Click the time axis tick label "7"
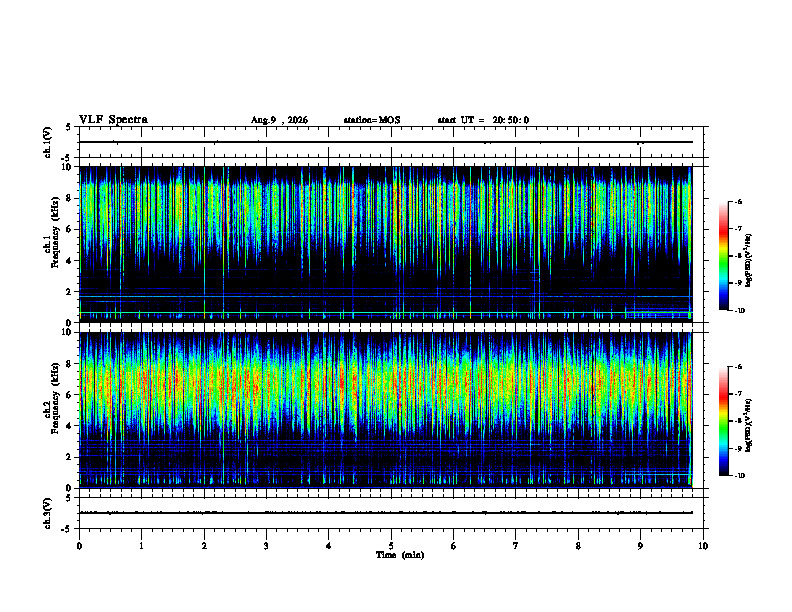Image resolution: width=792 pixels, height=612 pixels. point(516,546)
